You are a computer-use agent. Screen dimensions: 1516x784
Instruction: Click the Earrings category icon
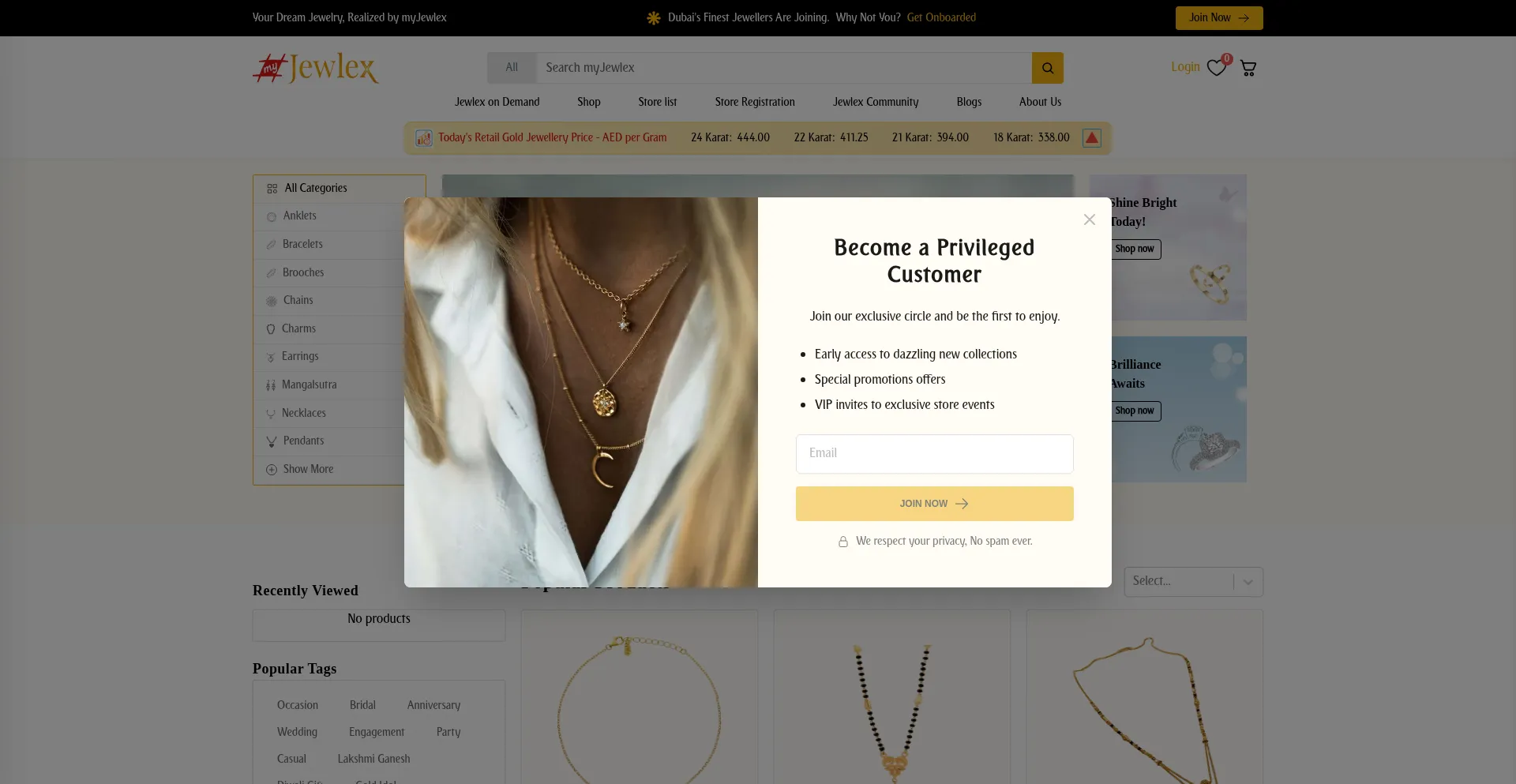coord(271,357)
